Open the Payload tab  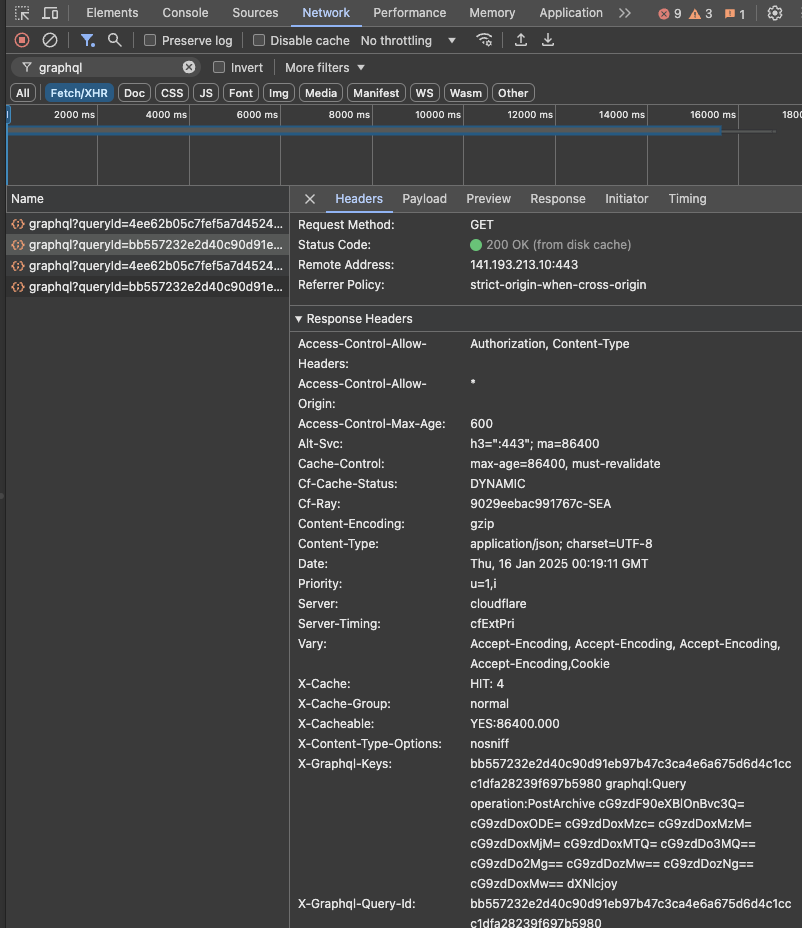tap(424, 199)
